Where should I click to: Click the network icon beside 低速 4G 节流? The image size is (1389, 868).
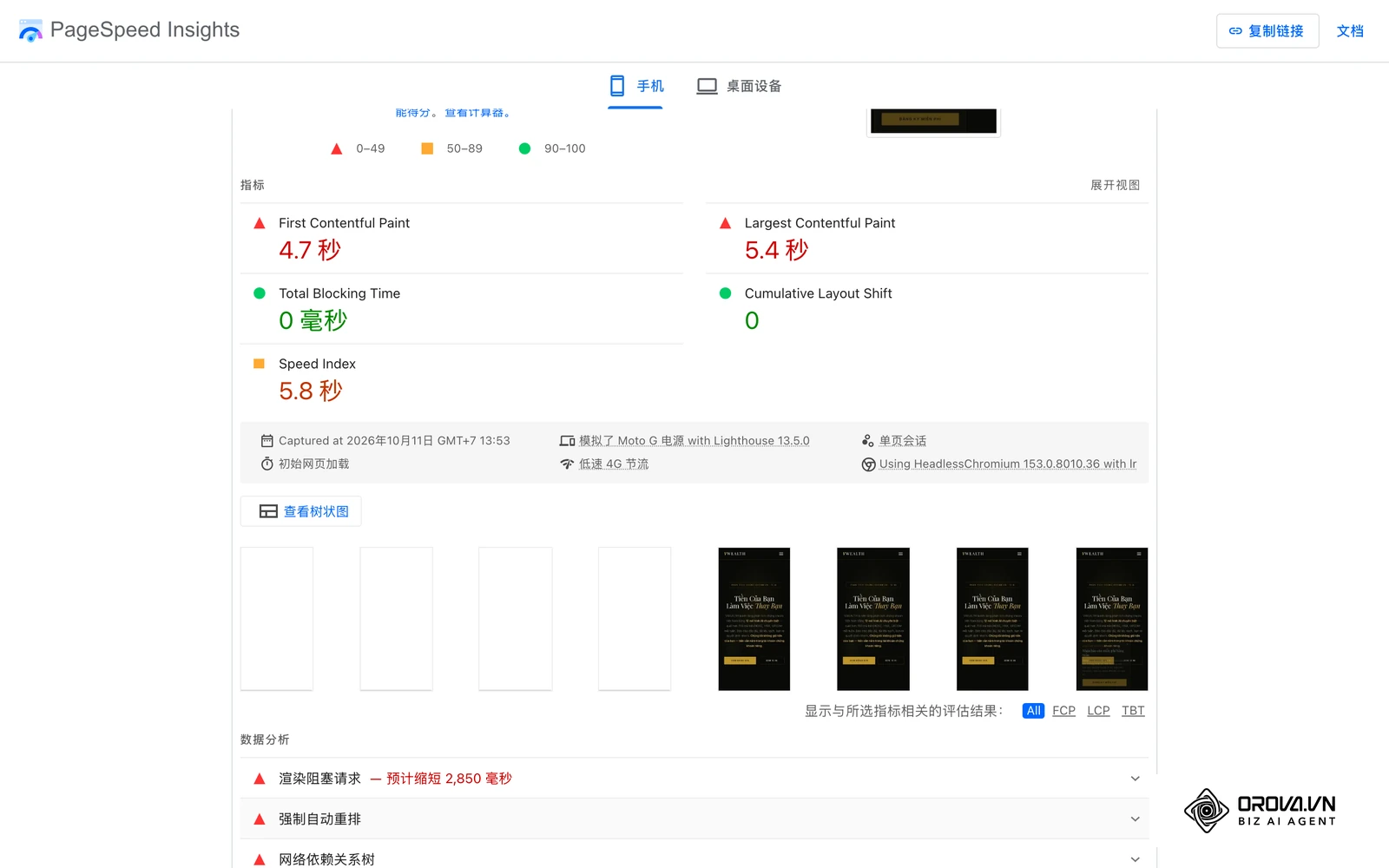pyautogui.click(x=567, y=464)
